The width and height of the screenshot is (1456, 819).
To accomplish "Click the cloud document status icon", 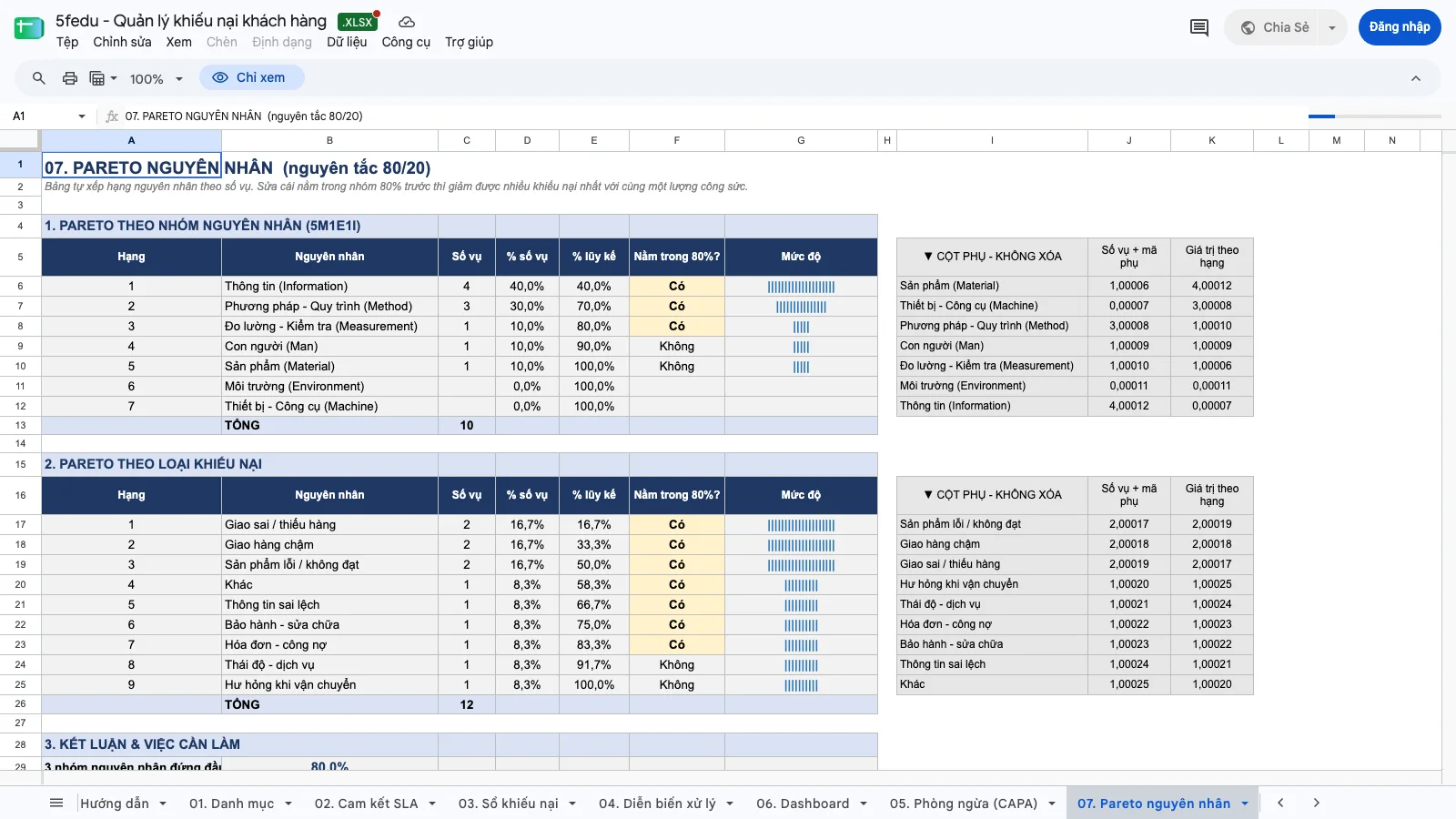I will [407, 22].
